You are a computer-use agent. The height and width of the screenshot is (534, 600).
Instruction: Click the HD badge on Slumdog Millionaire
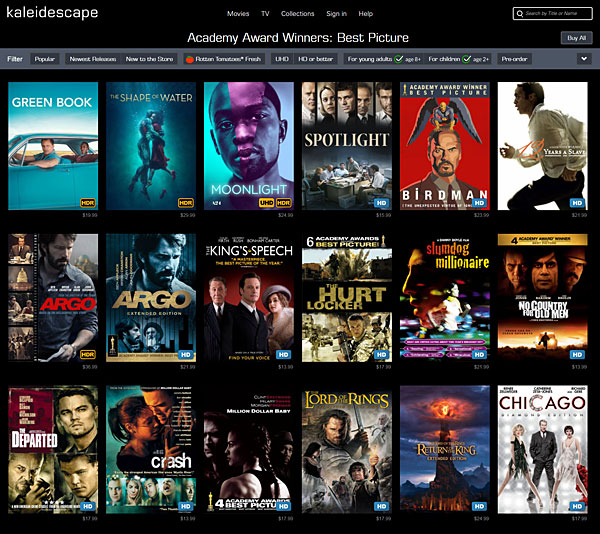(479, 355)
